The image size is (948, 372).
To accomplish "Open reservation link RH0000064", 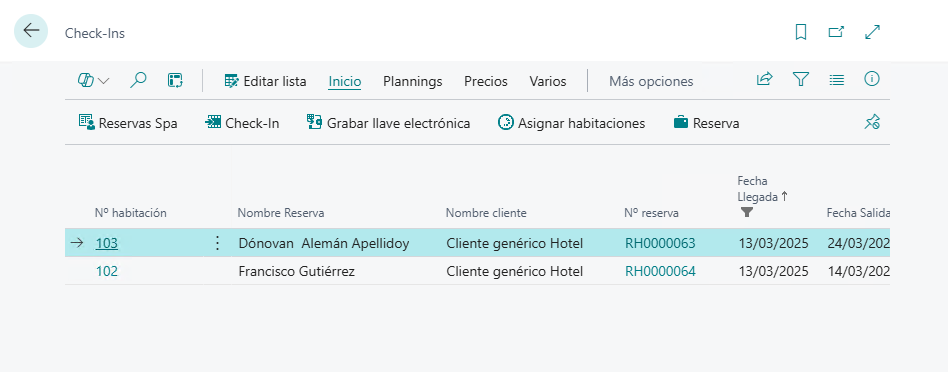I will 660,272.
